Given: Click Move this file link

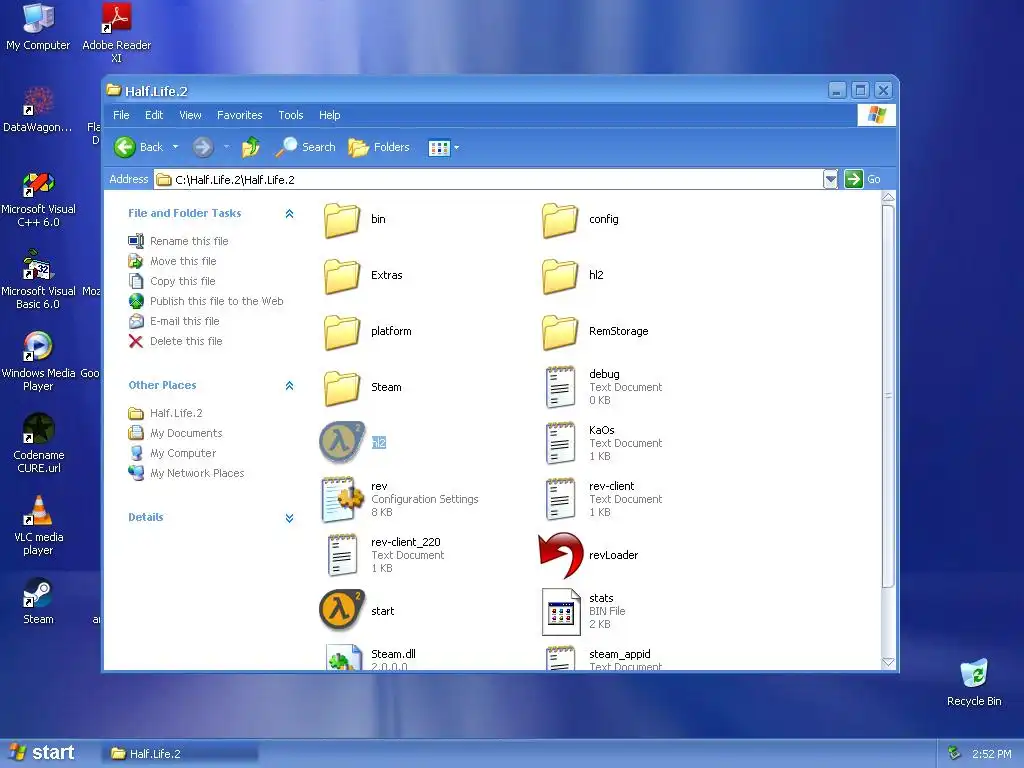Looking at the screenshot, I should tap(183, 261).
